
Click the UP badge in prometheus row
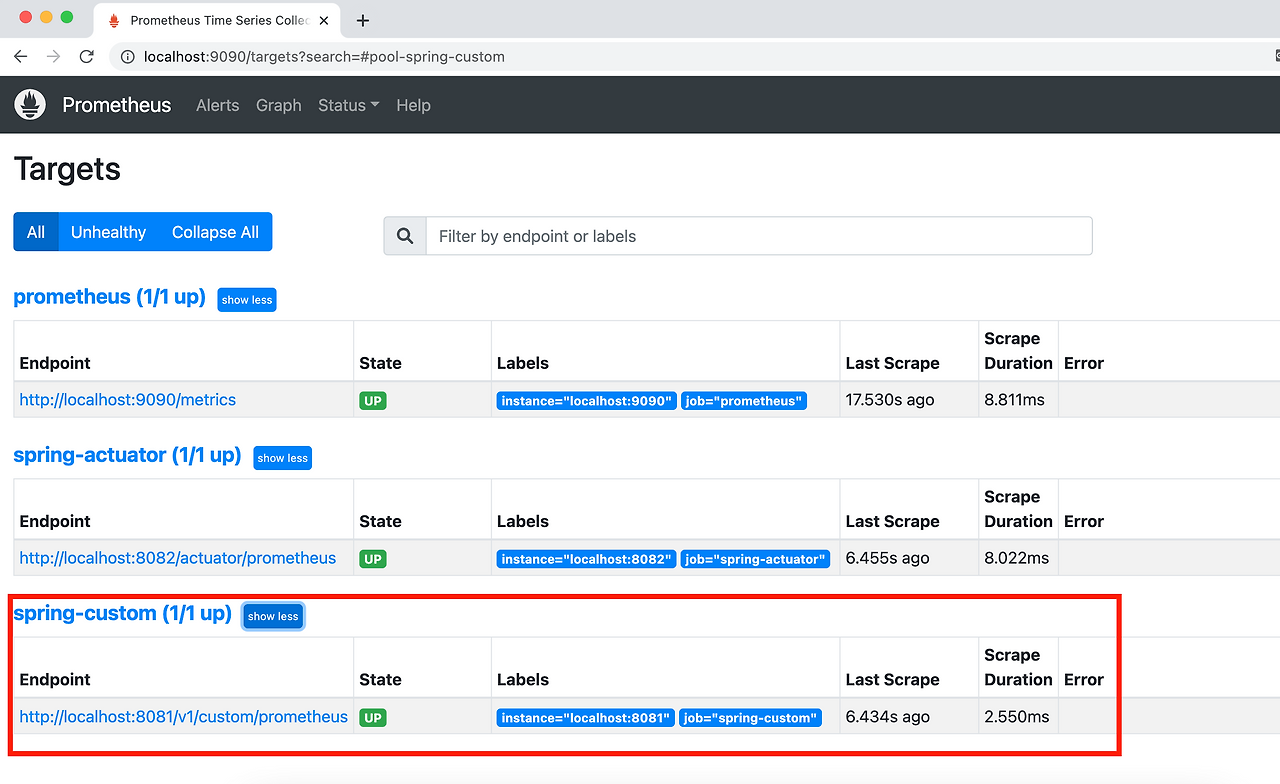pos(373,401)
